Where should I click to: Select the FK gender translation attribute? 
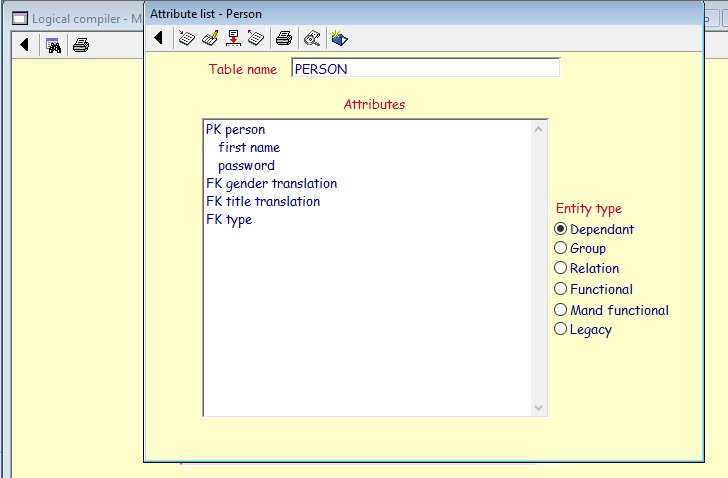271,184
